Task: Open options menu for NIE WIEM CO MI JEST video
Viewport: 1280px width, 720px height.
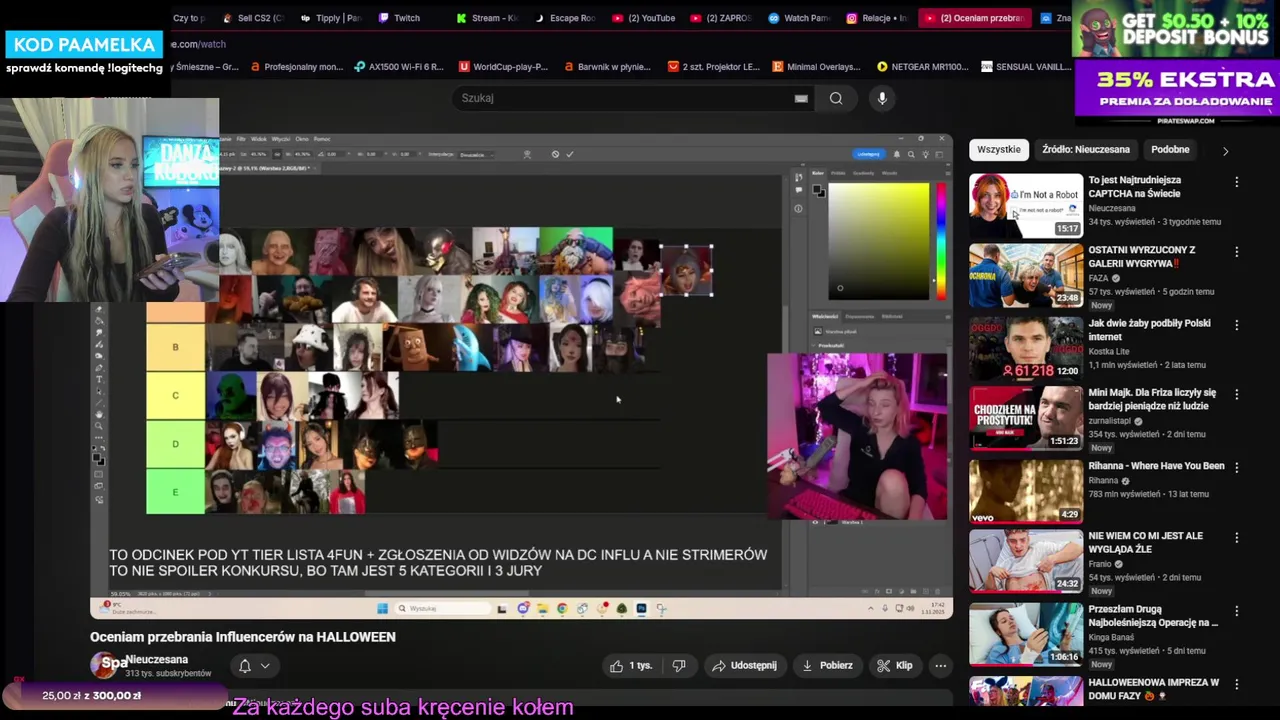Action: (x=1237, y=537)
